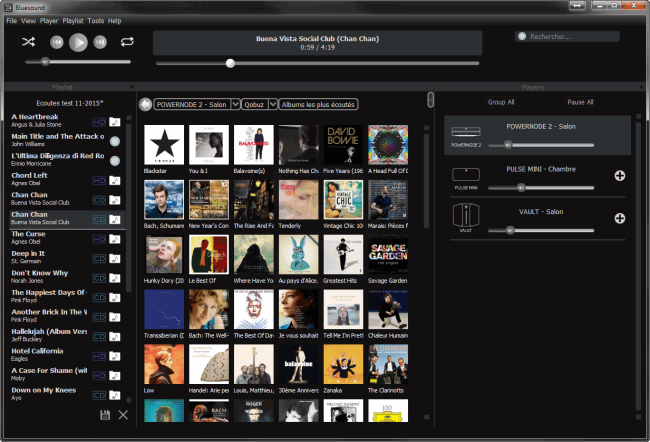Viewport: 650px width, 442px height.
Task: Open the File menu
Action: click(x=12, y=21)
